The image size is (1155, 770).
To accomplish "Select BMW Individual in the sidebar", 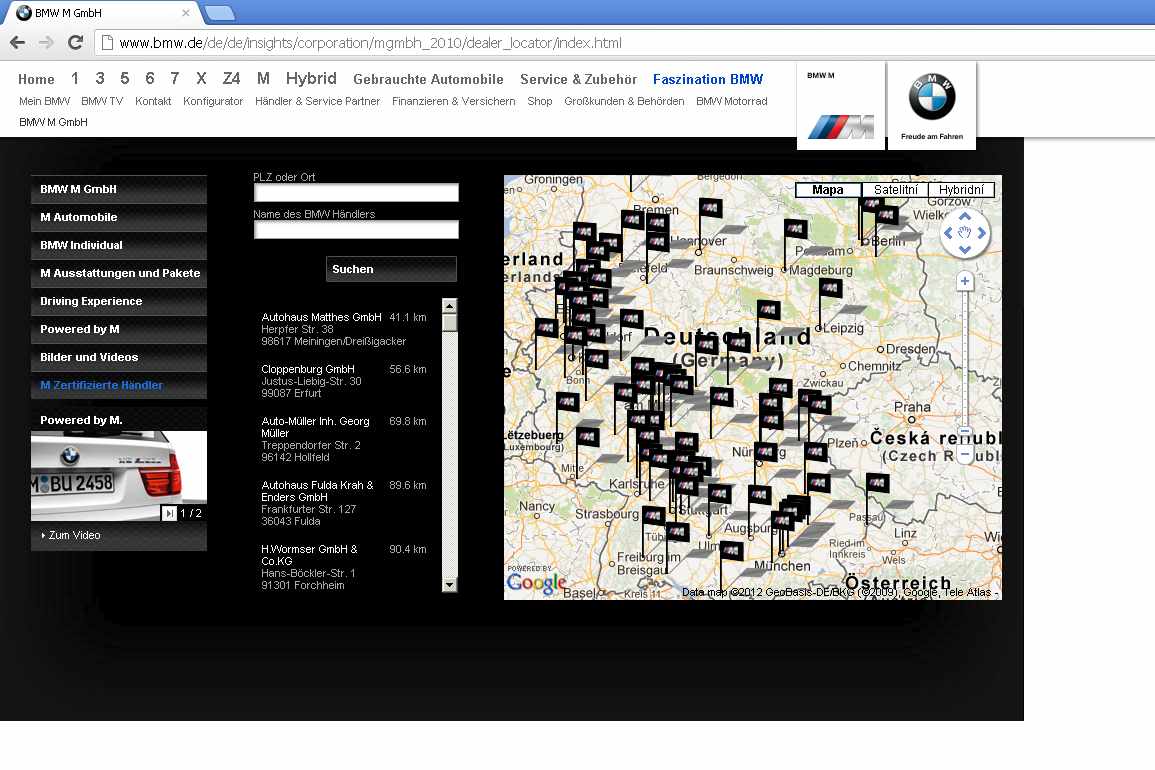I will 119,245.
